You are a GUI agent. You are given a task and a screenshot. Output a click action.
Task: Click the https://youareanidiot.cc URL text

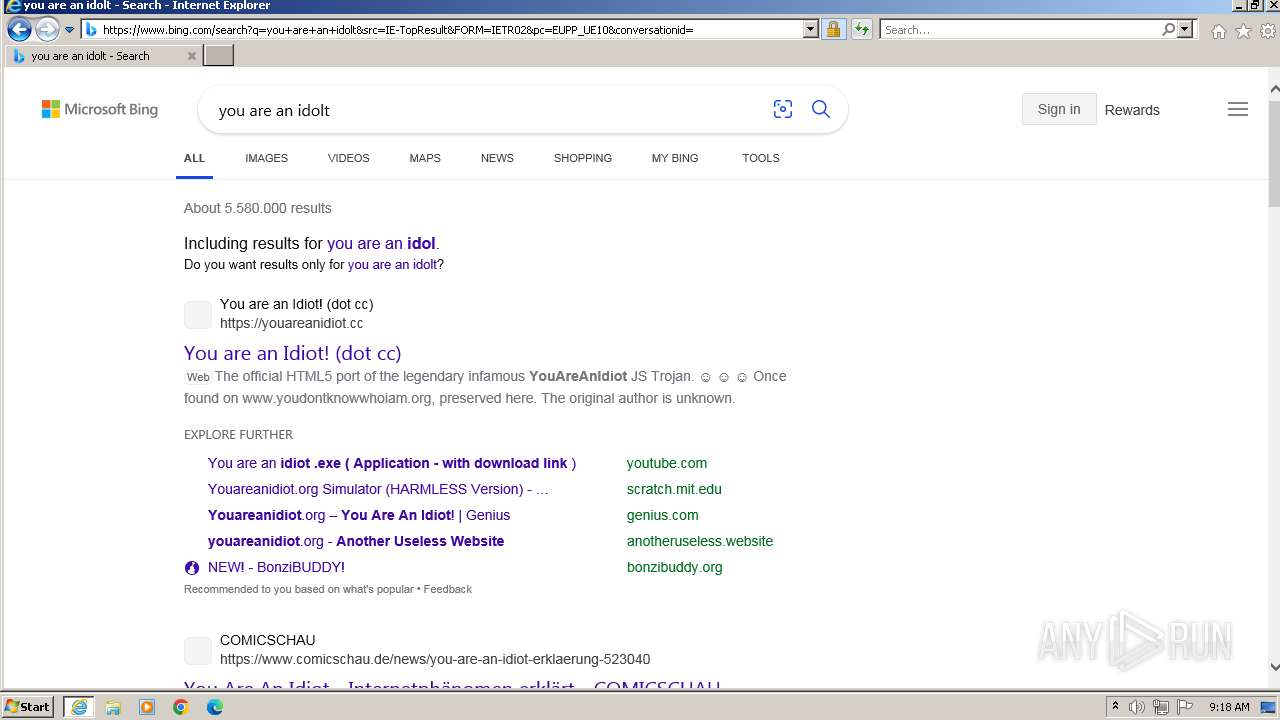[291, 323]
